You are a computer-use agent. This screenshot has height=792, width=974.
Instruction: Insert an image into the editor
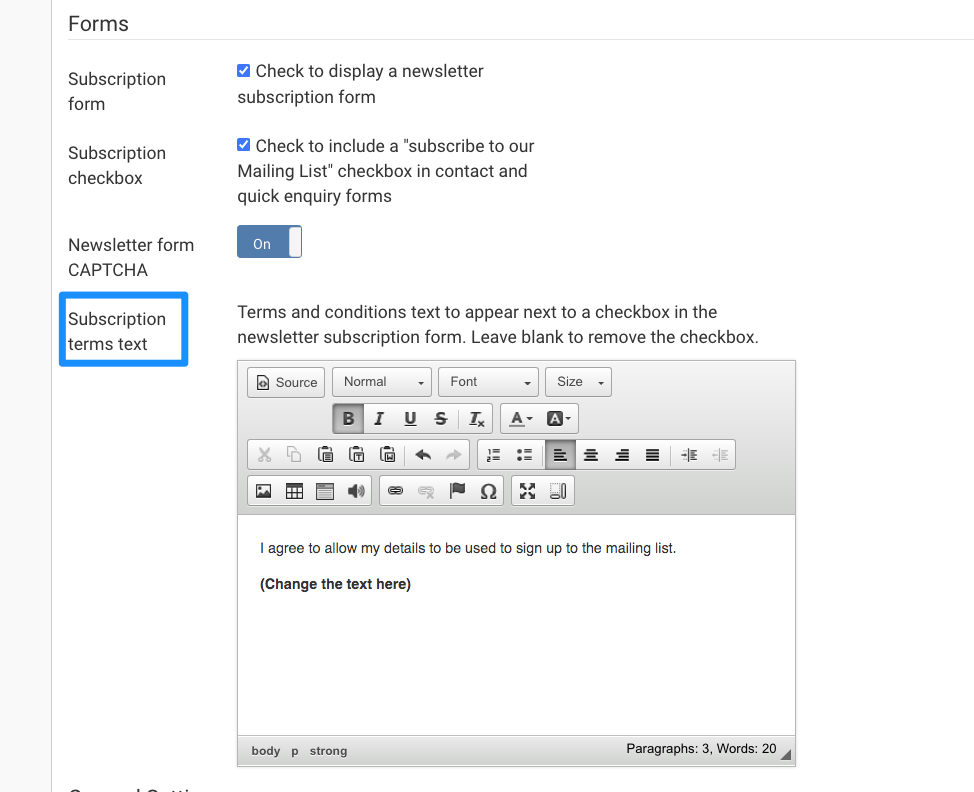(x=263, y=491)
